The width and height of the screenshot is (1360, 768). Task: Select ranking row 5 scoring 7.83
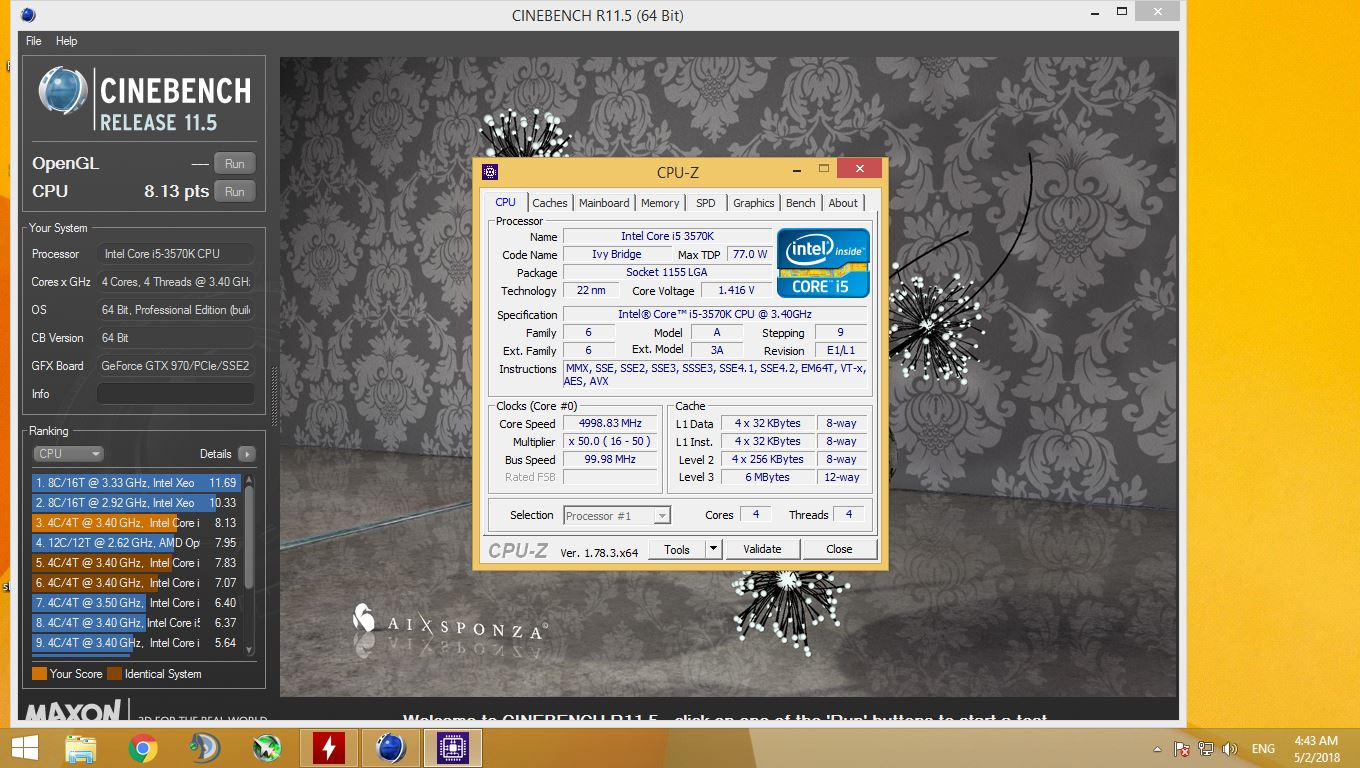[136, 563]
